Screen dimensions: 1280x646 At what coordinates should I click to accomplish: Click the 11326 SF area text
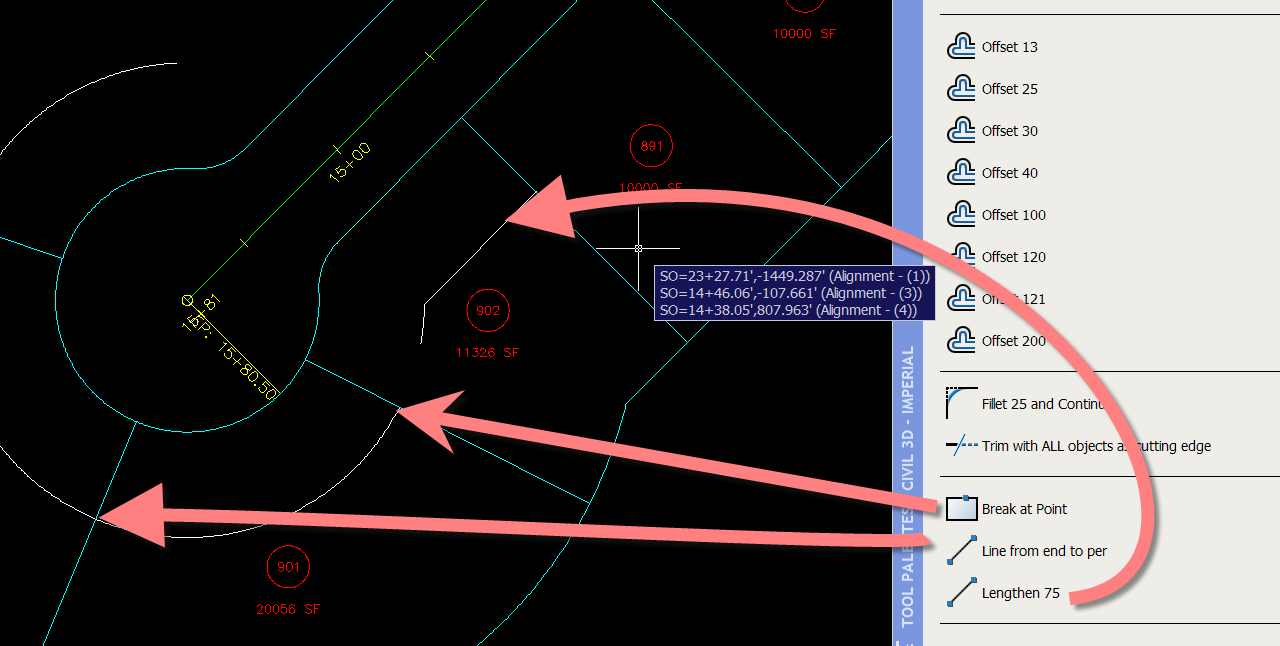coord(487,353)
